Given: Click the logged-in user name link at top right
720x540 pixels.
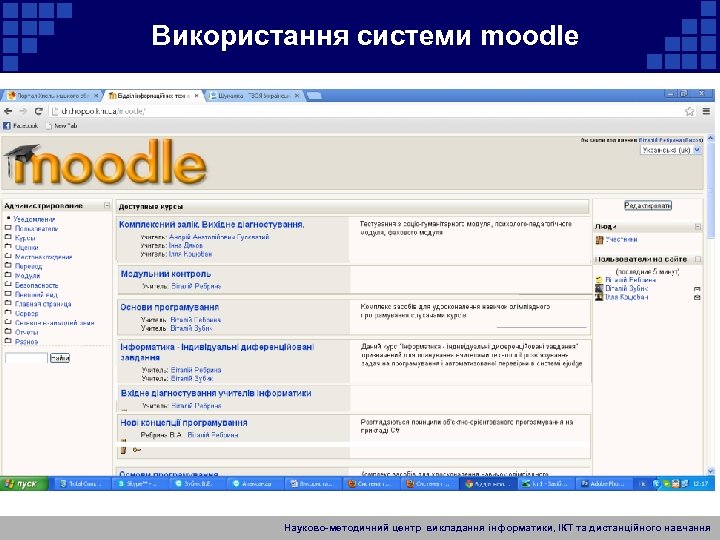Looking at the screenshot, I should coord(661,140).
